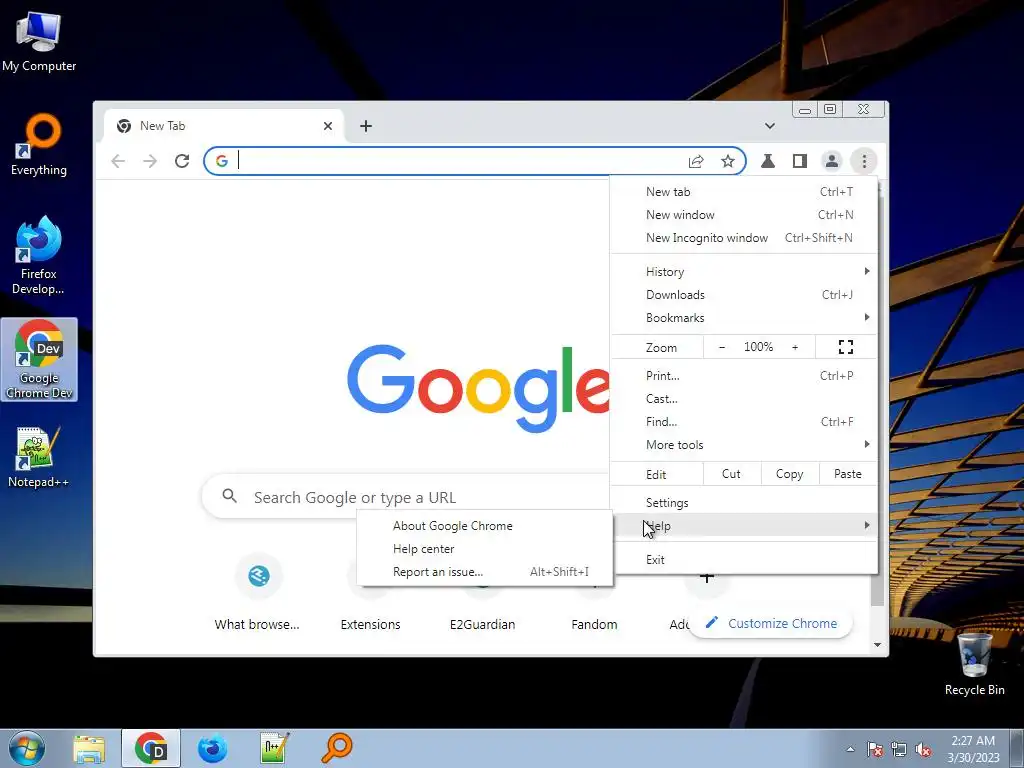Viewport: 1024px width, 768px height.
Task: Click Action Center flag tray icon
Action: [875, 749]
